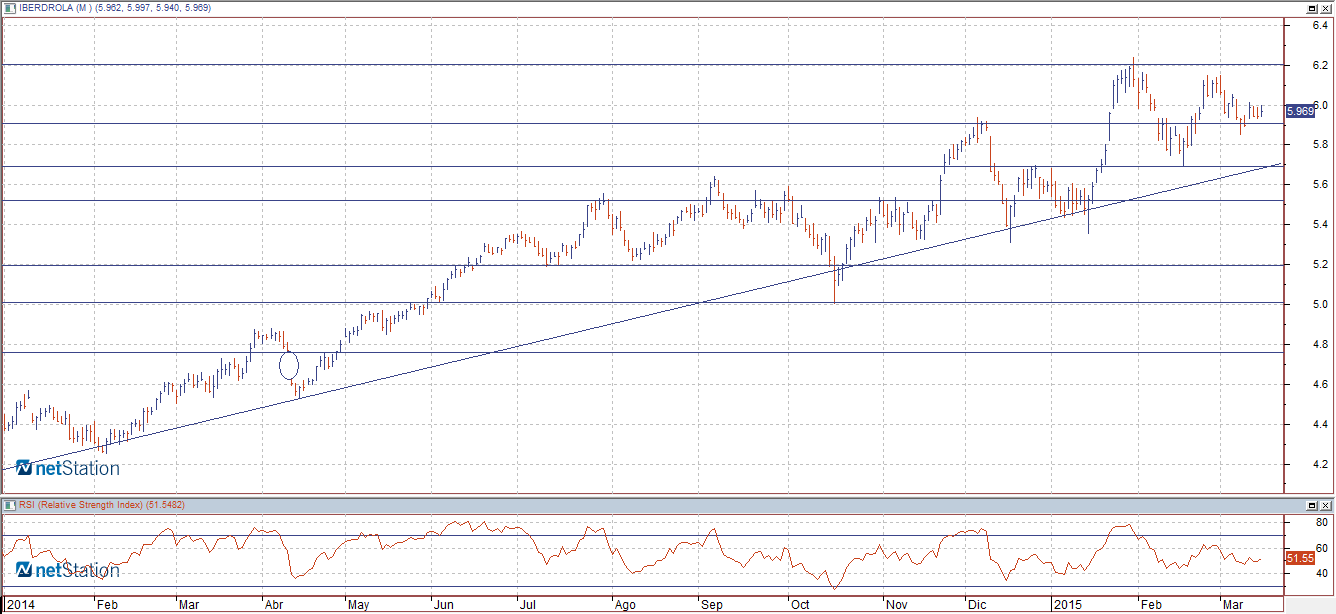Click the 4.8 price axis label
This screenshot has height=614, width=1336.
[x=1320, y=345]
